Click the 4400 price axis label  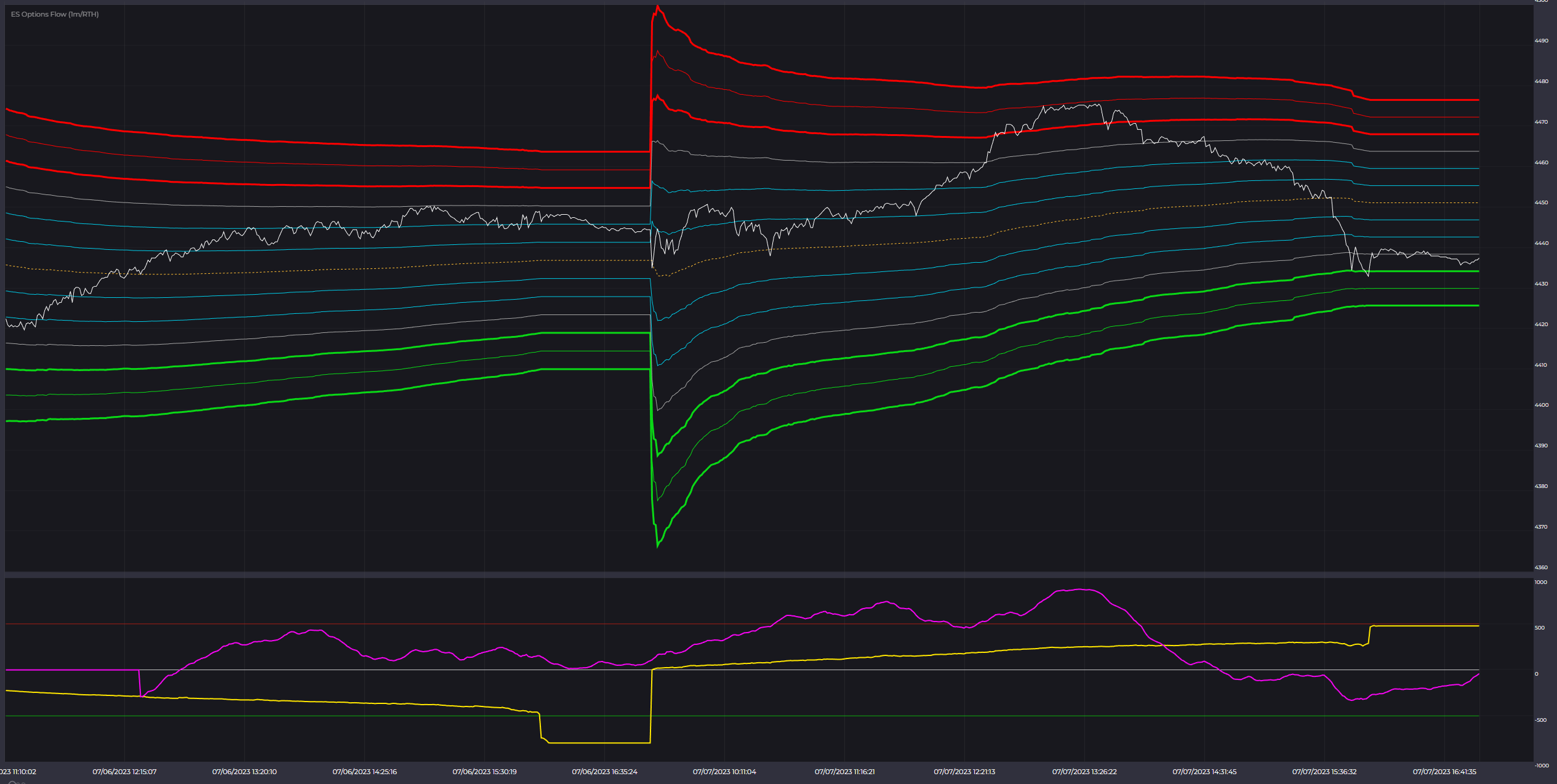[1541, 405]
